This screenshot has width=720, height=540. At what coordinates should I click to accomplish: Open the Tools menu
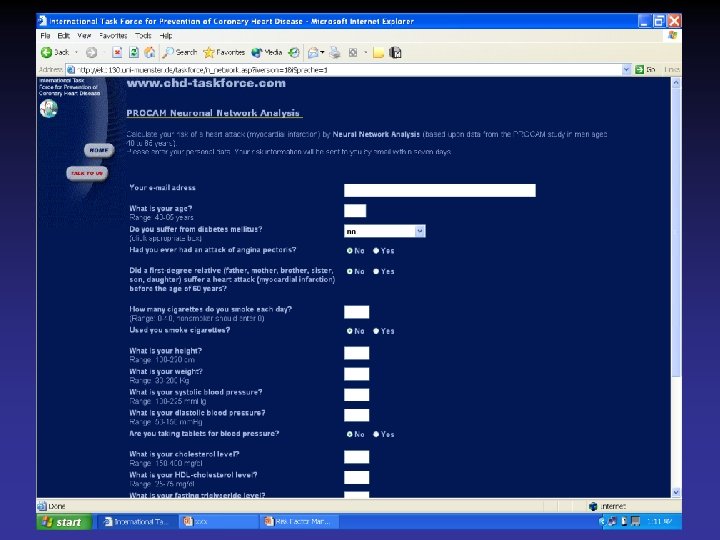[x=143, y=35]
